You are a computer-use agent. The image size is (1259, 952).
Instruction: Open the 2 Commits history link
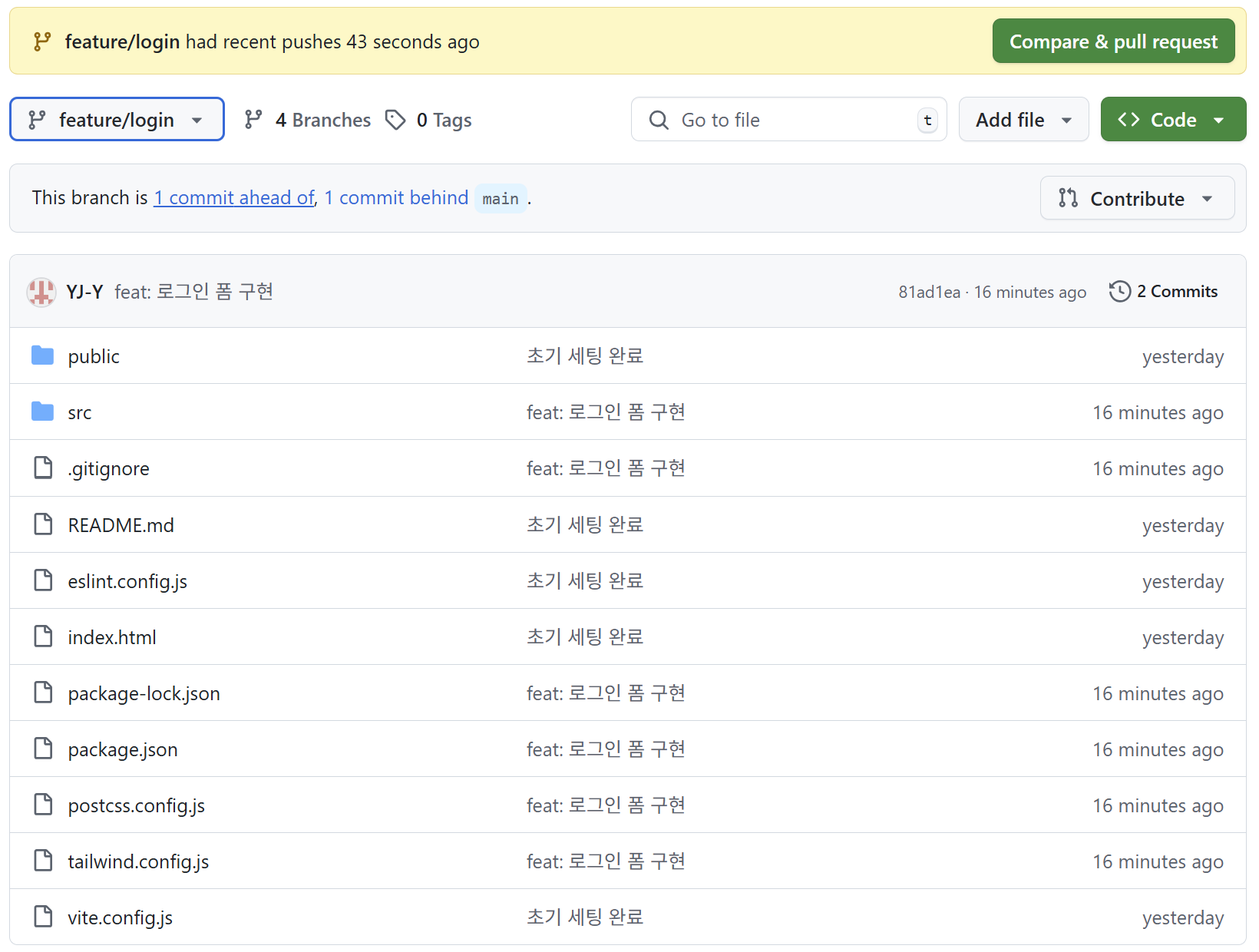point(1164,292)
